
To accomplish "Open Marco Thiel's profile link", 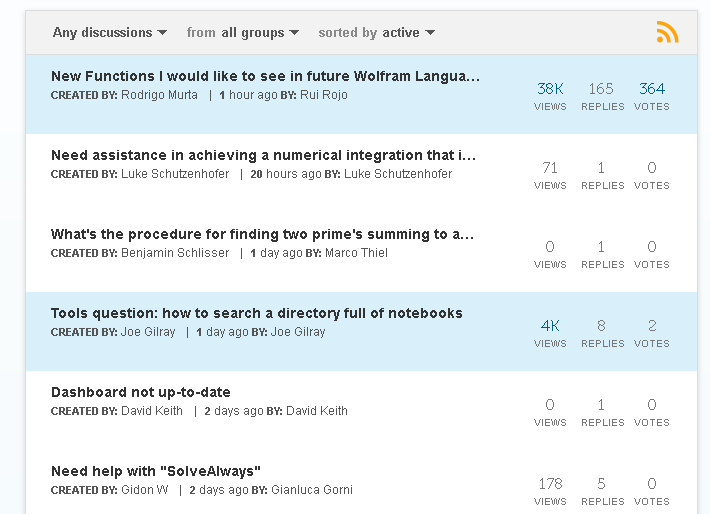I will [356, 253].
